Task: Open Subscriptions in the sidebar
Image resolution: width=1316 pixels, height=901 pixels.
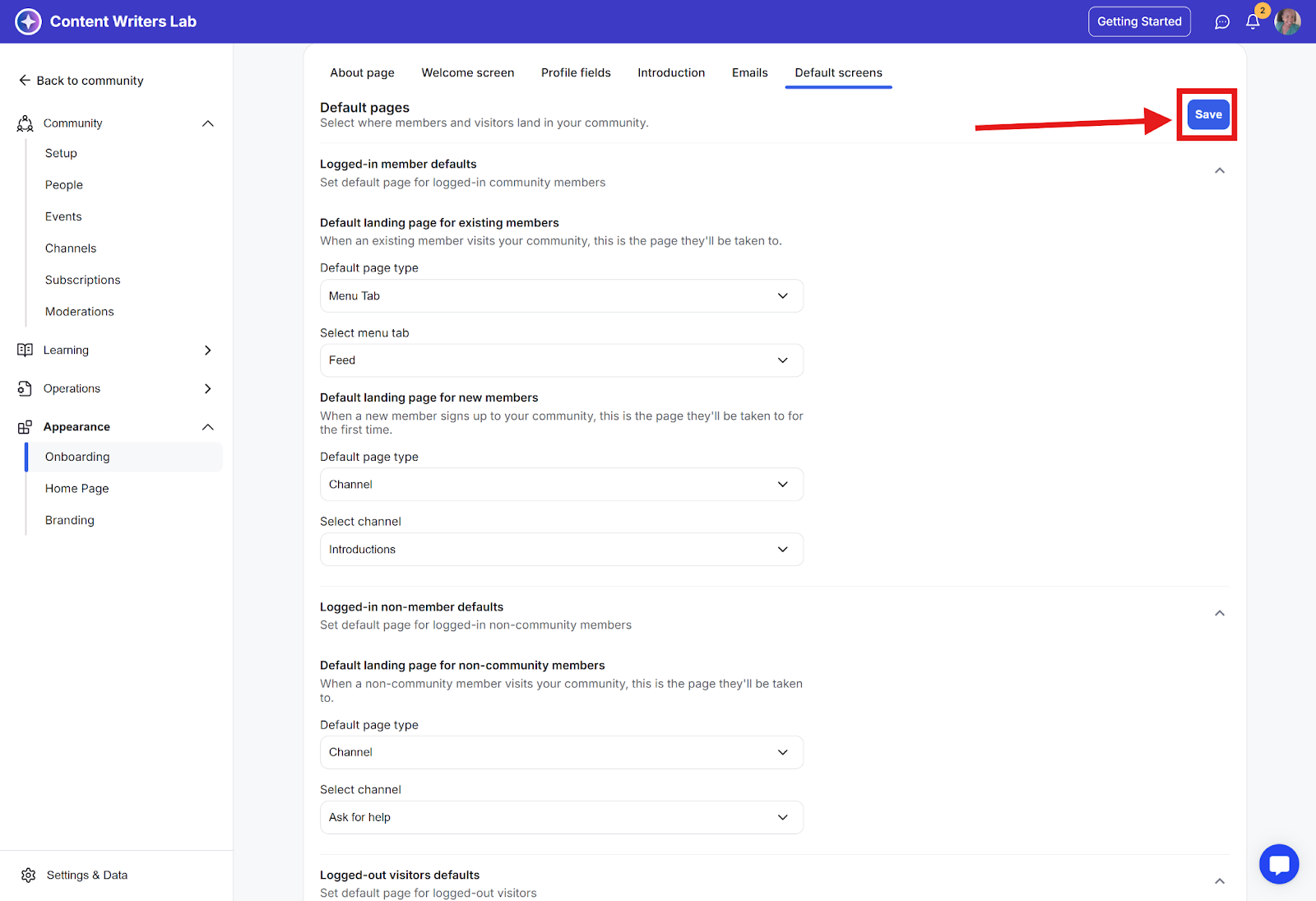Action: tap(83, 280)
